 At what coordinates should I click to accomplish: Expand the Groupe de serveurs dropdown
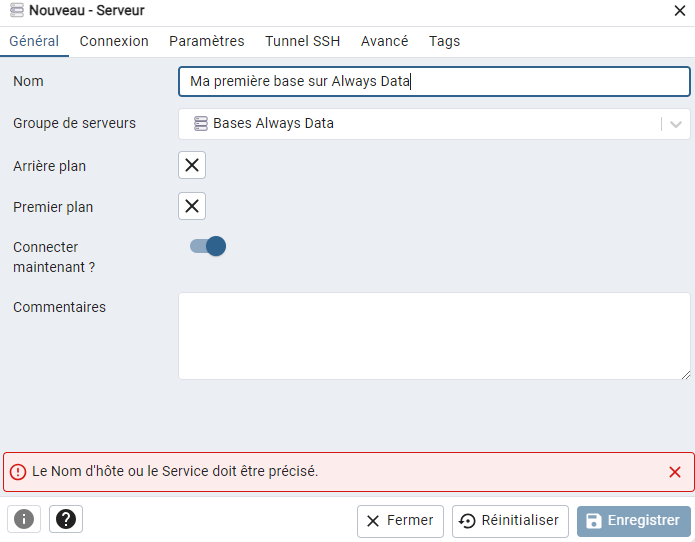point(676,124)
